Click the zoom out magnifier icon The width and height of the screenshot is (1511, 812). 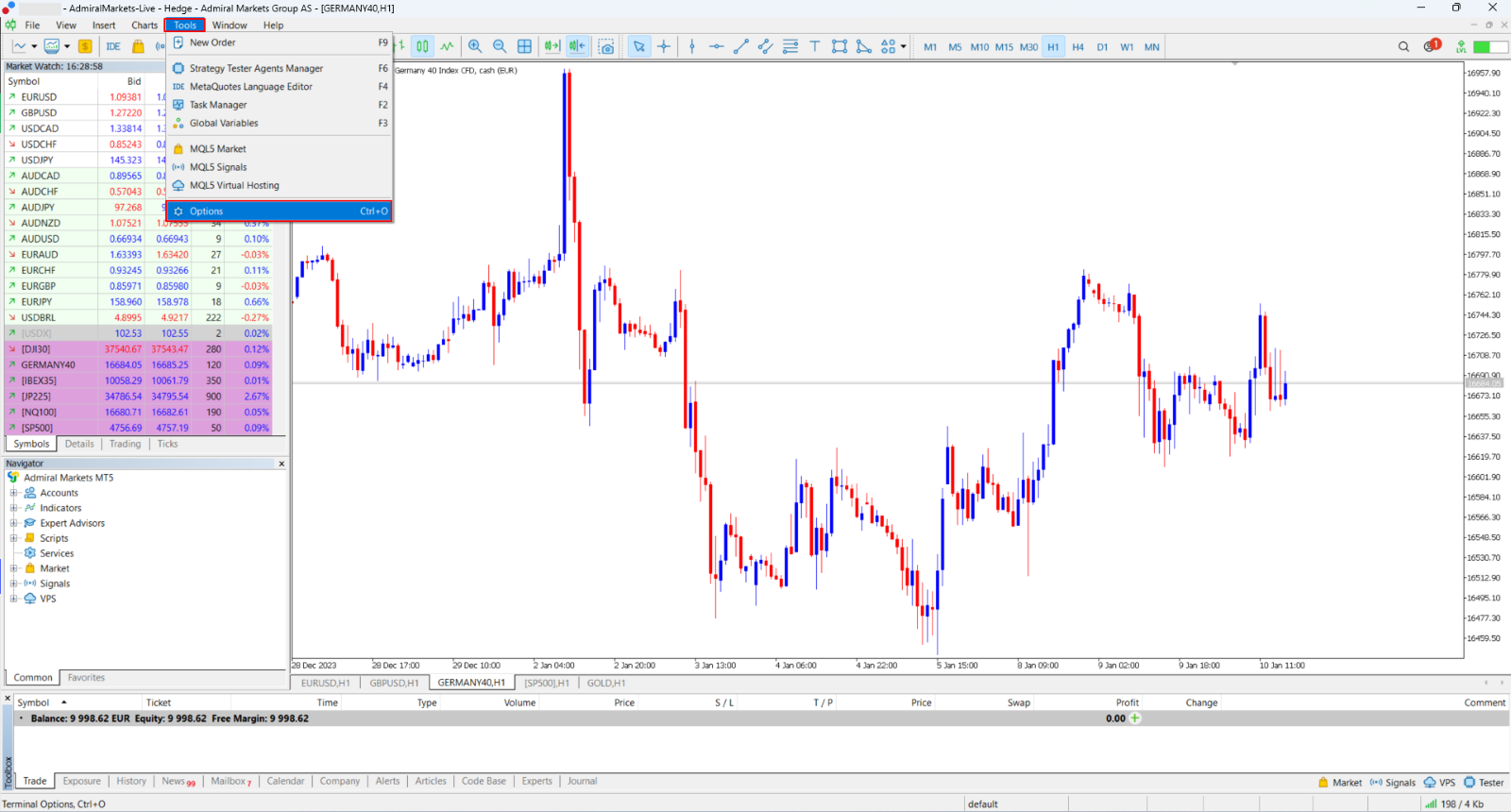point(500,46)
